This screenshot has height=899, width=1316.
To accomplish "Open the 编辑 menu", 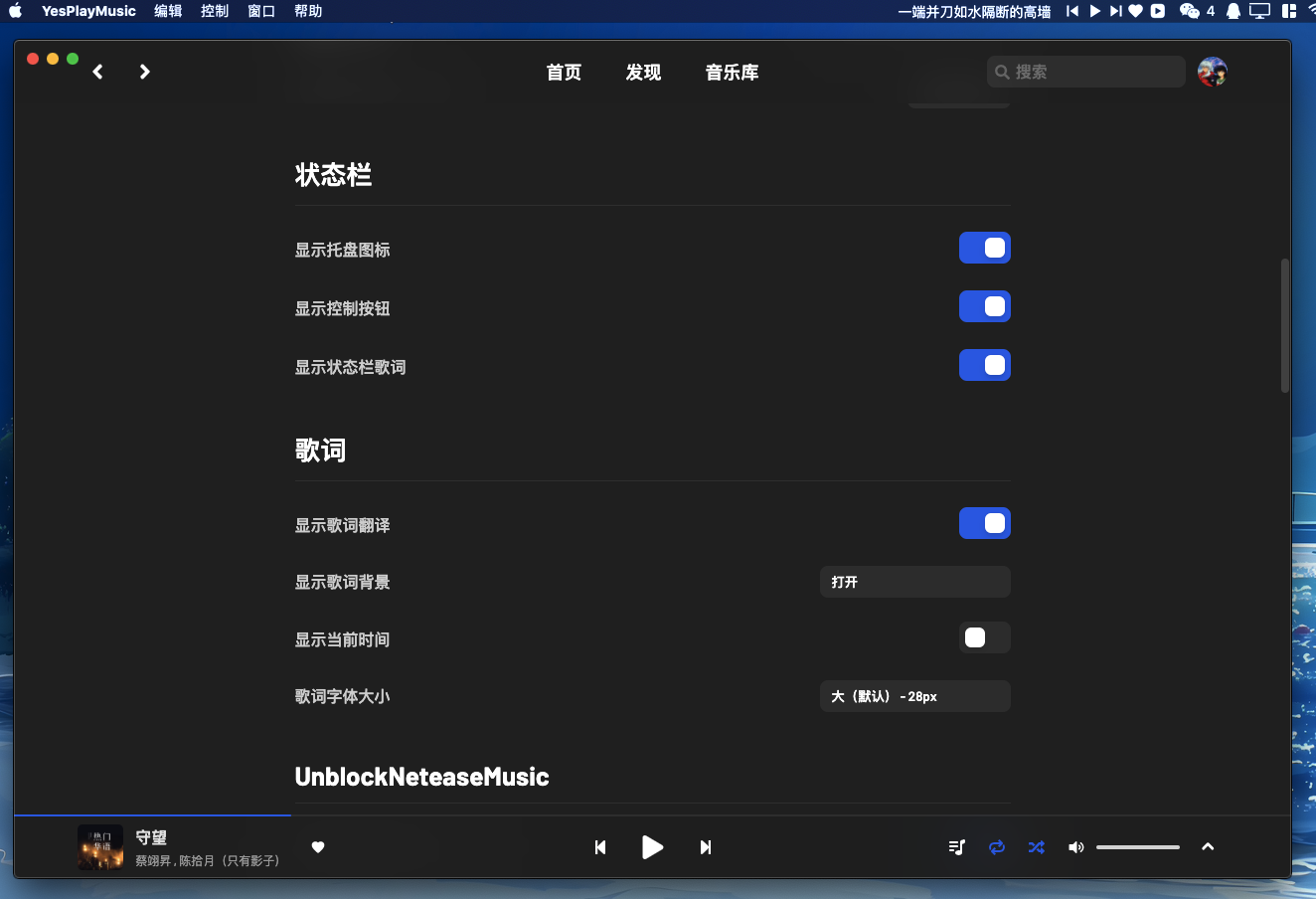I will pos(168,11).
